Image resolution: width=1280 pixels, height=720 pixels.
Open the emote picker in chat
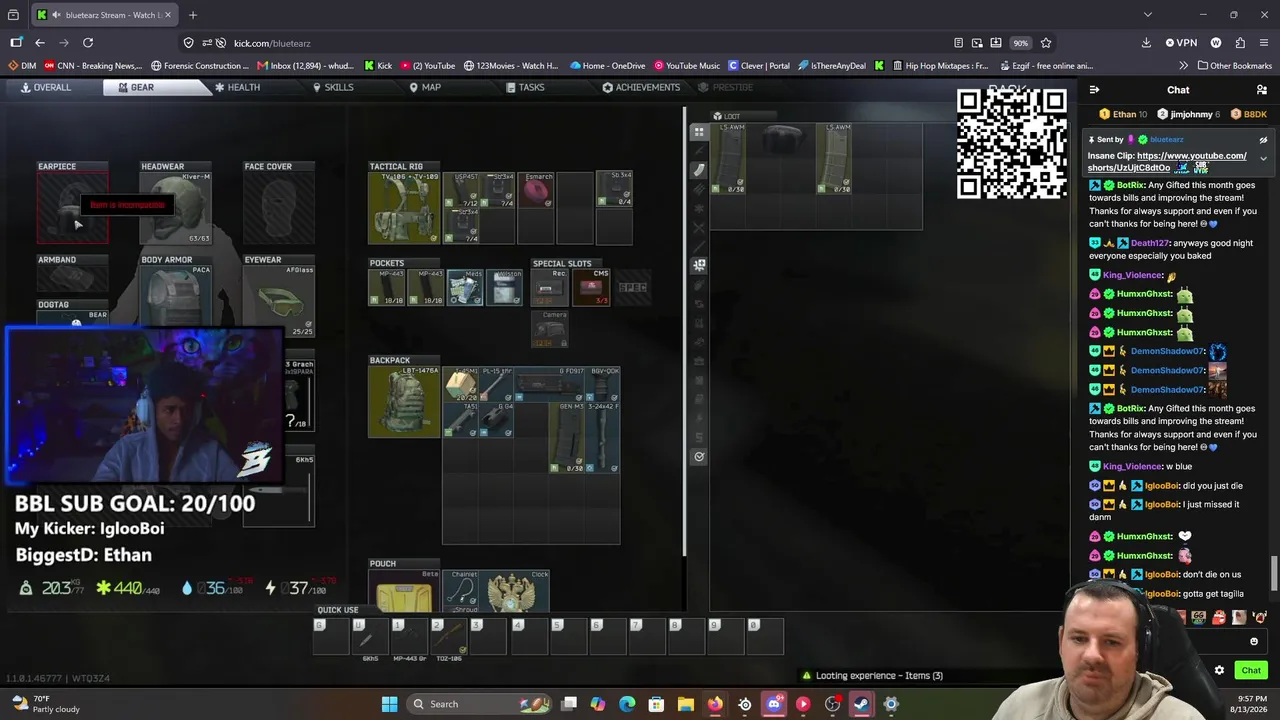click(1254, 642)
